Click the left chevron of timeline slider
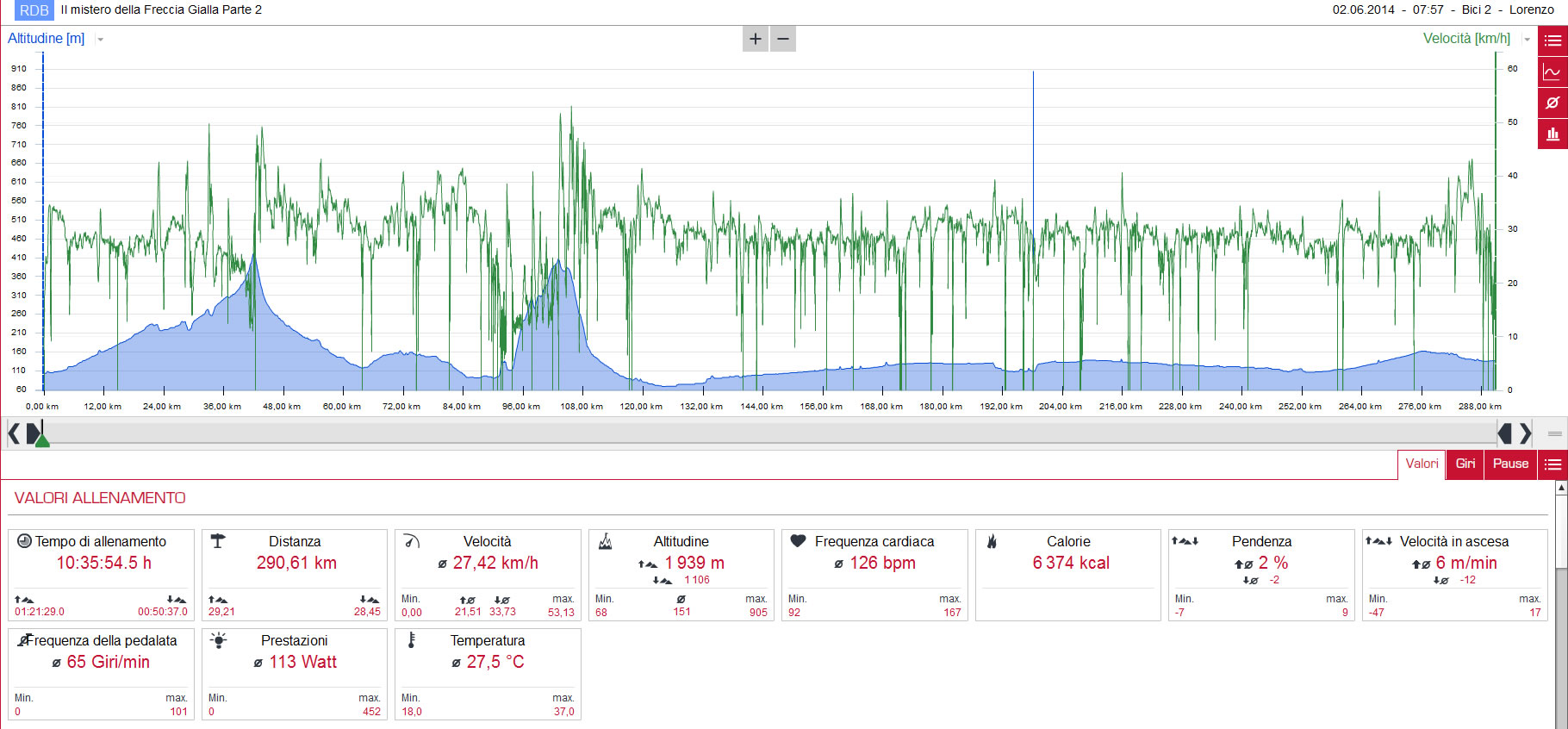This screenshot has height=729, width=1568. click(x=14, y=433)
